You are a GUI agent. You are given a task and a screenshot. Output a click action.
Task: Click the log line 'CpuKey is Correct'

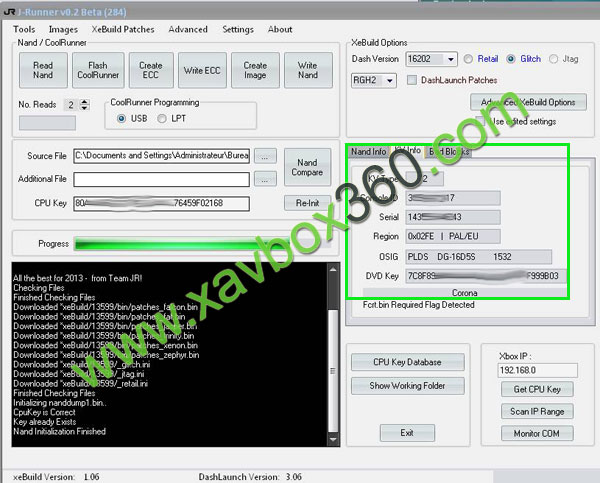44,412
